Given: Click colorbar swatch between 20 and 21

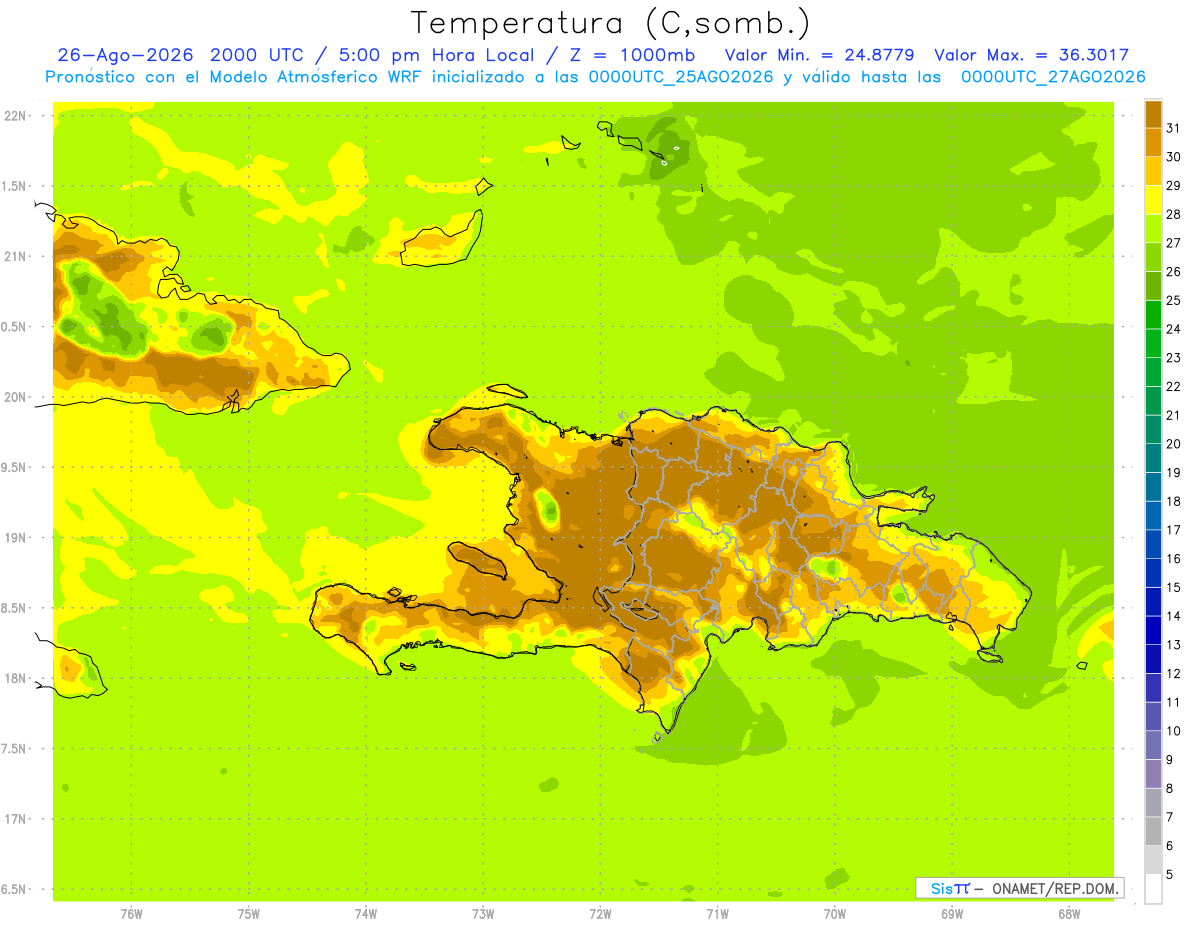Looking at the screenshot, I should point(1153,429).
